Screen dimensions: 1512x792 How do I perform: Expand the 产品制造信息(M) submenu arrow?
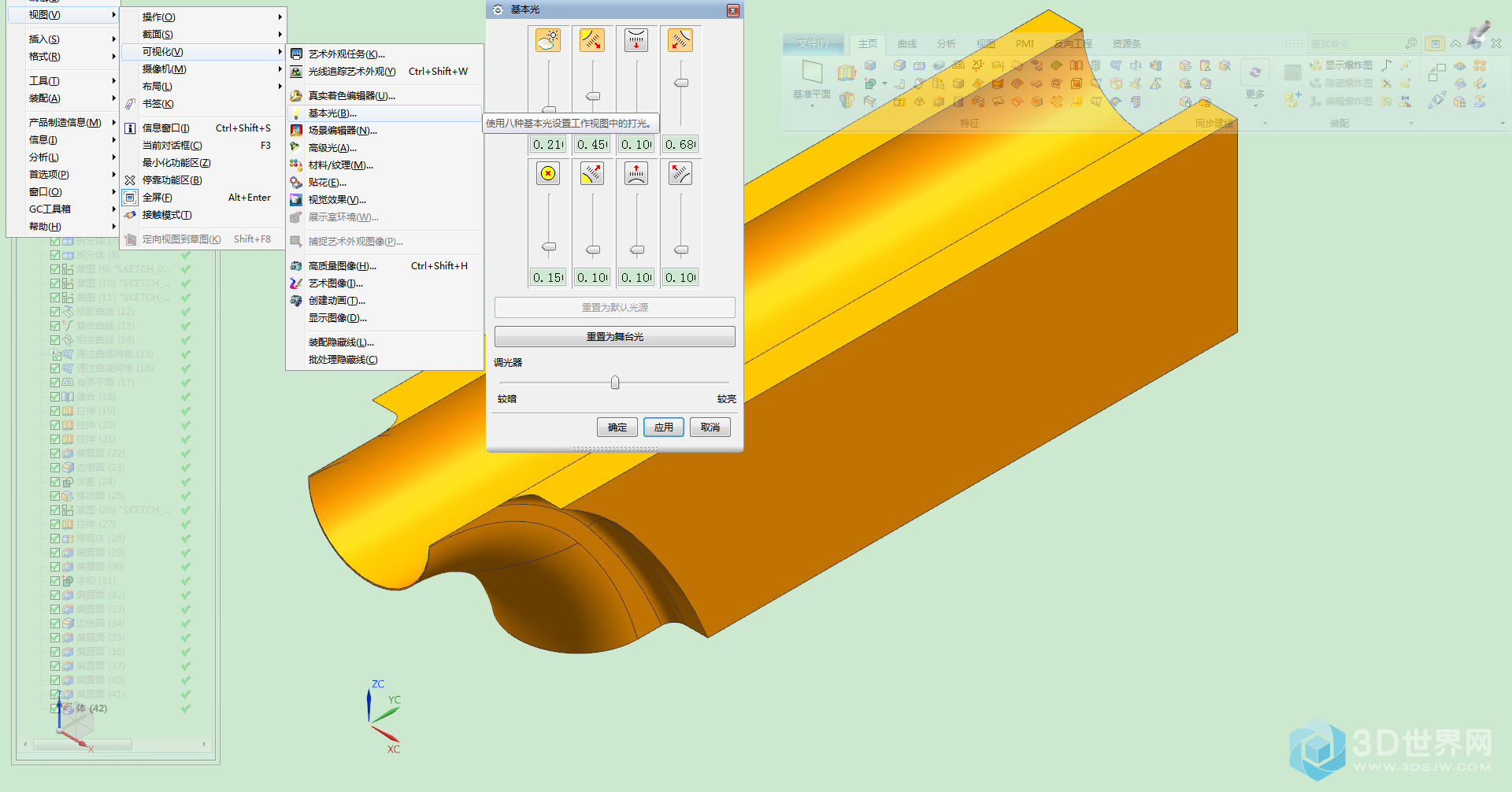click(x=113, y=123)
